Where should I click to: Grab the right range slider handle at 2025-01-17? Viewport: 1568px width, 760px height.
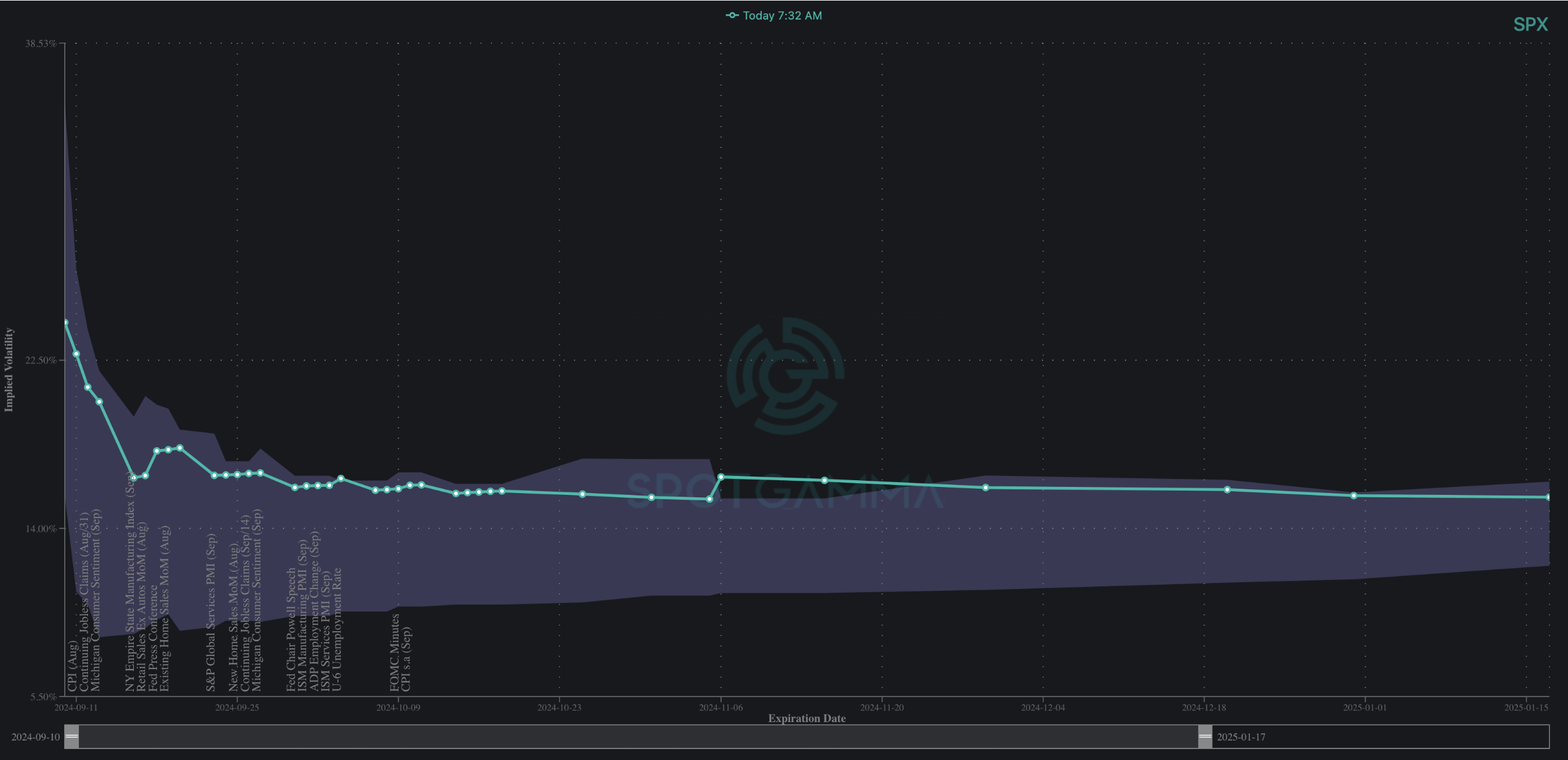(x=1204, y=736)
